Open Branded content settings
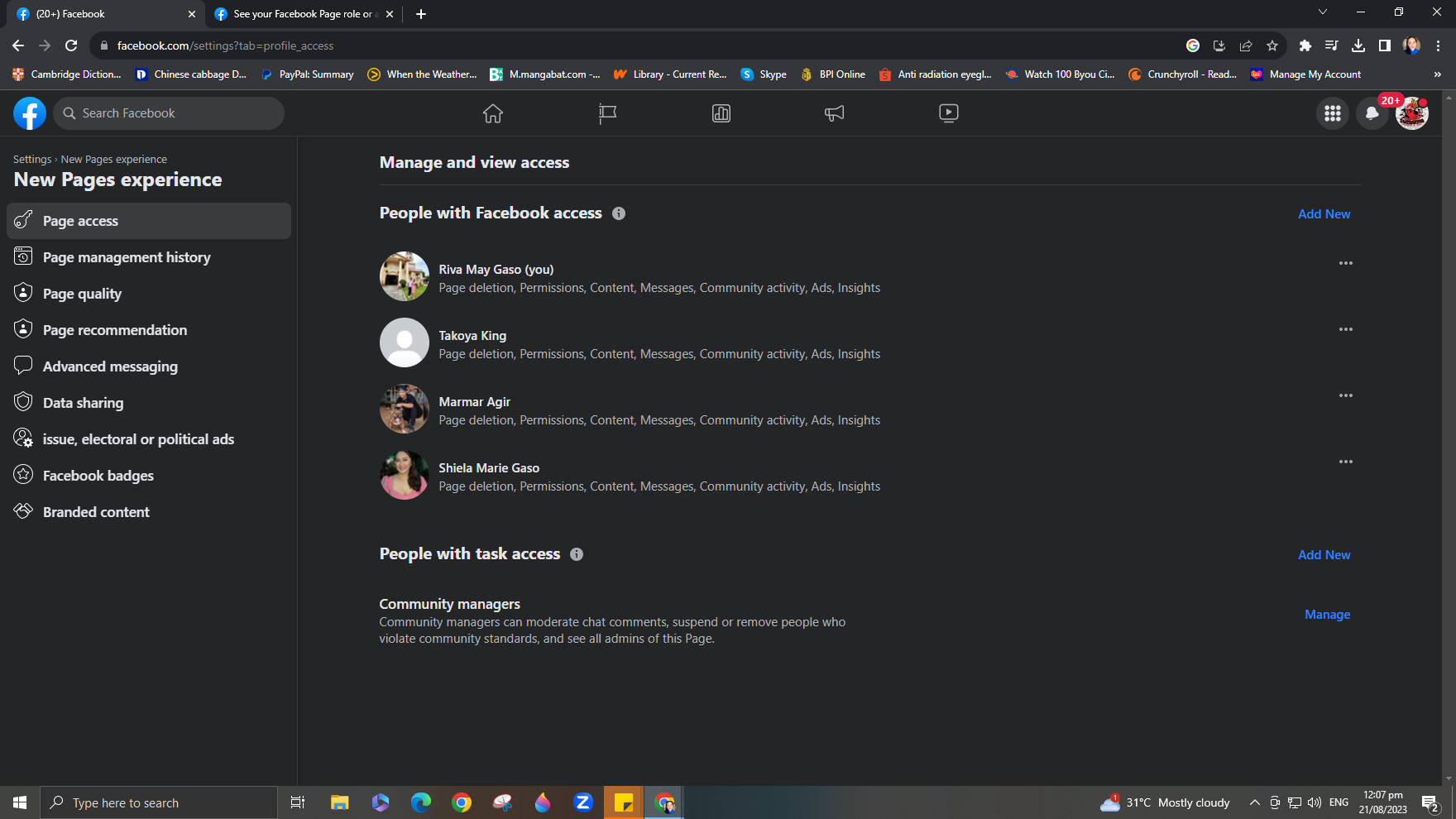 point(149,512)
